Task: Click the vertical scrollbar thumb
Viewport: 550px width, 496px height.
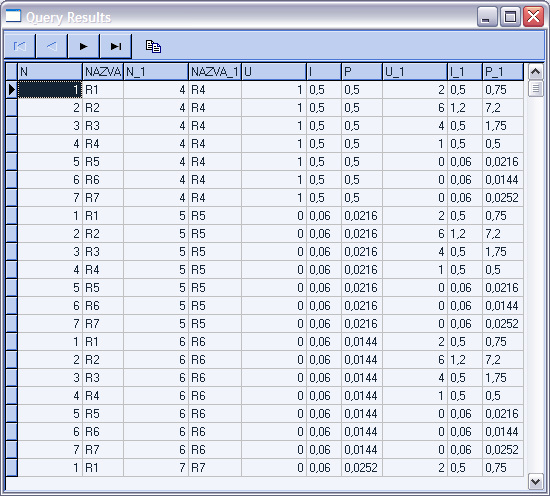Action: click(x=535, y=89)
